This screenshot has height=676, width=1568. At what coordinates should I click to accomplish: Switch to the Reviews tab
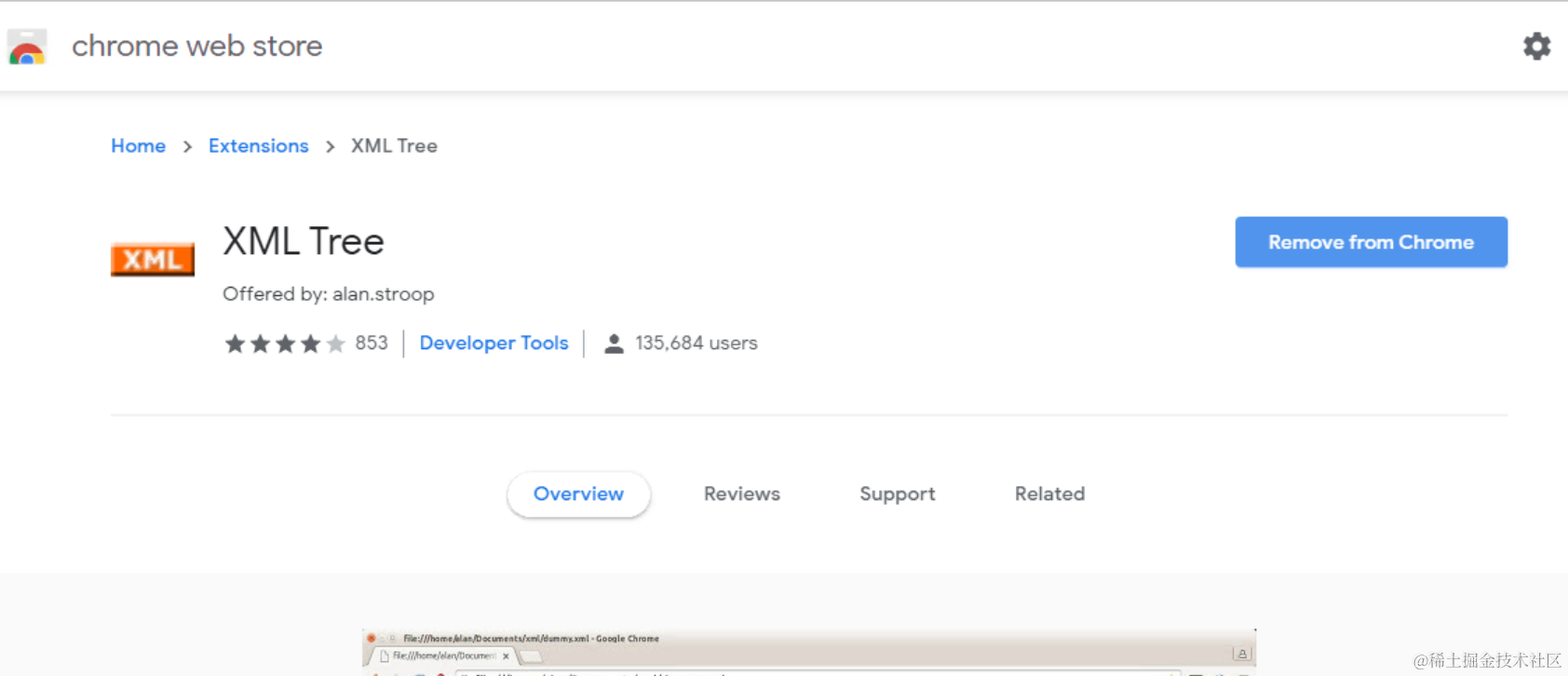[x=742, y=494]
